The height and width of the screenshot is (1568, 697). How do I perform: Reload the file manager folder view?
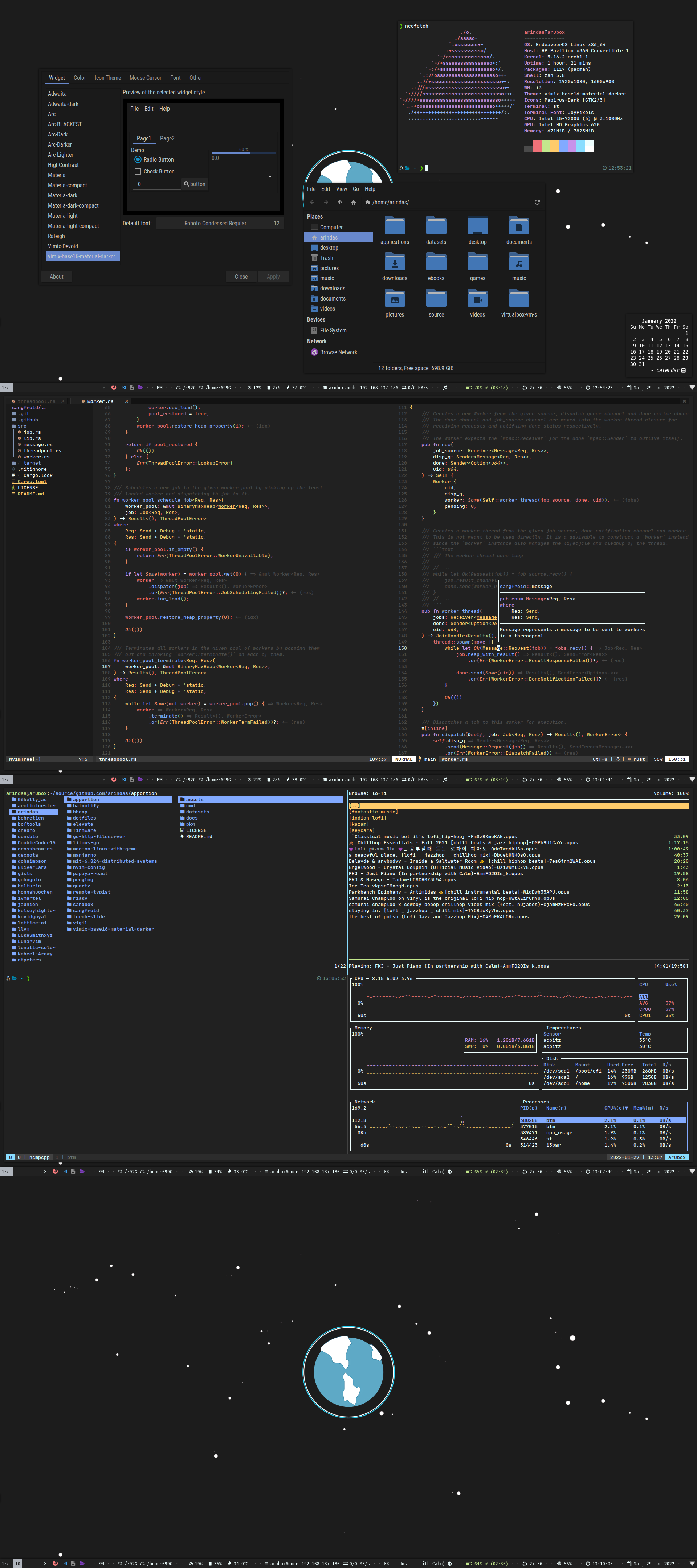click(x=537, y=202)
